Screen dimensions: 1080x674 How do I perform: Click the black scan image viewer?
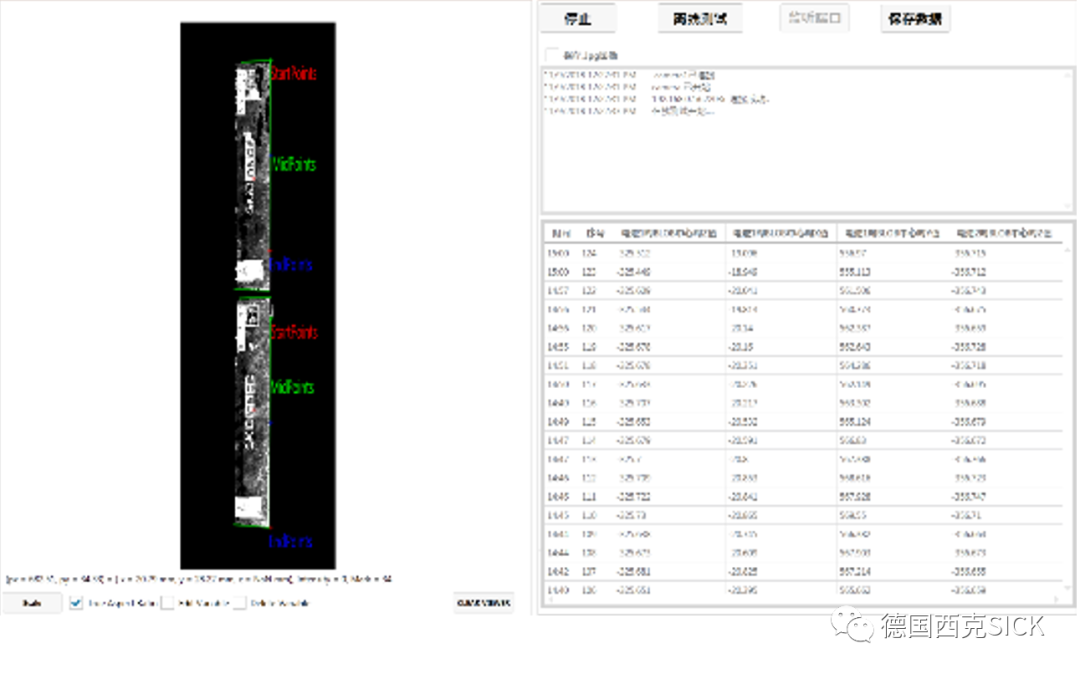click(x=258, y=295)
